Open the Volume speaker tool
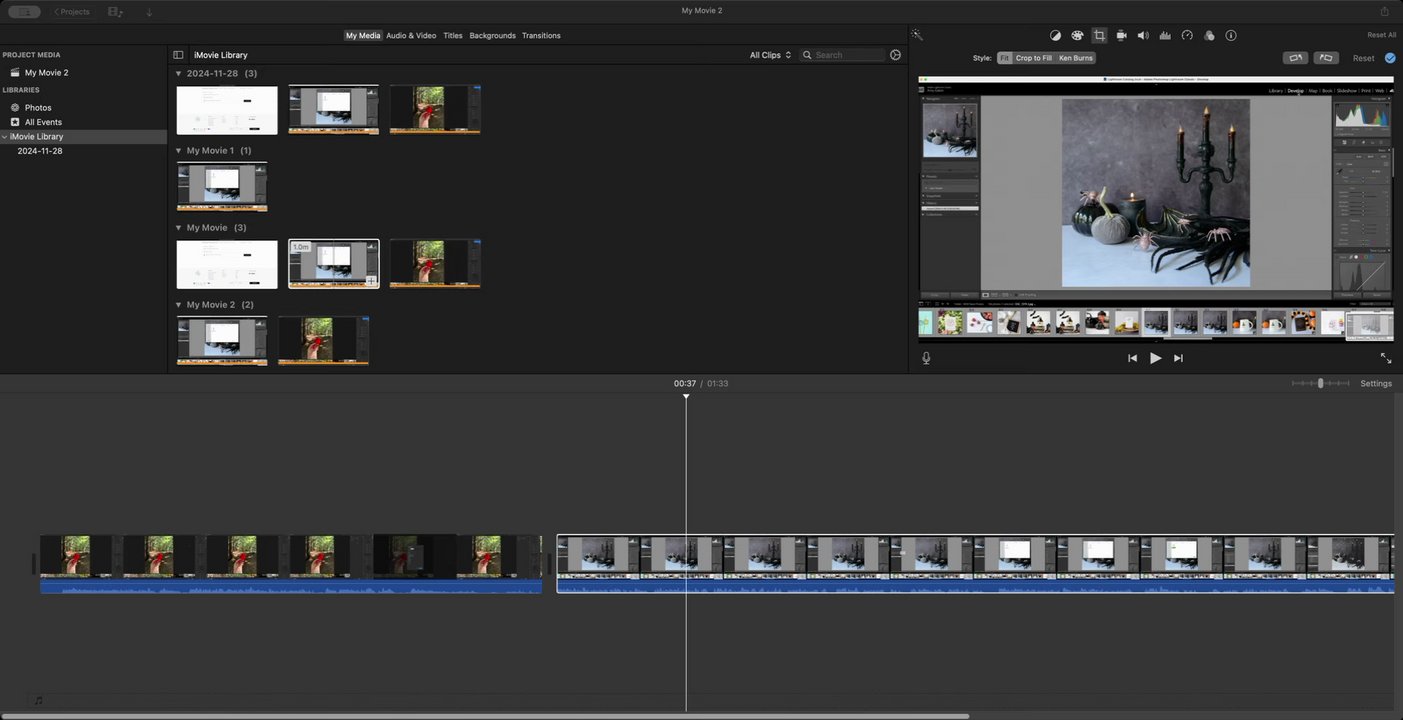Image resolution: width=1403 pixels, height=720 pixels. point(1143,35)
